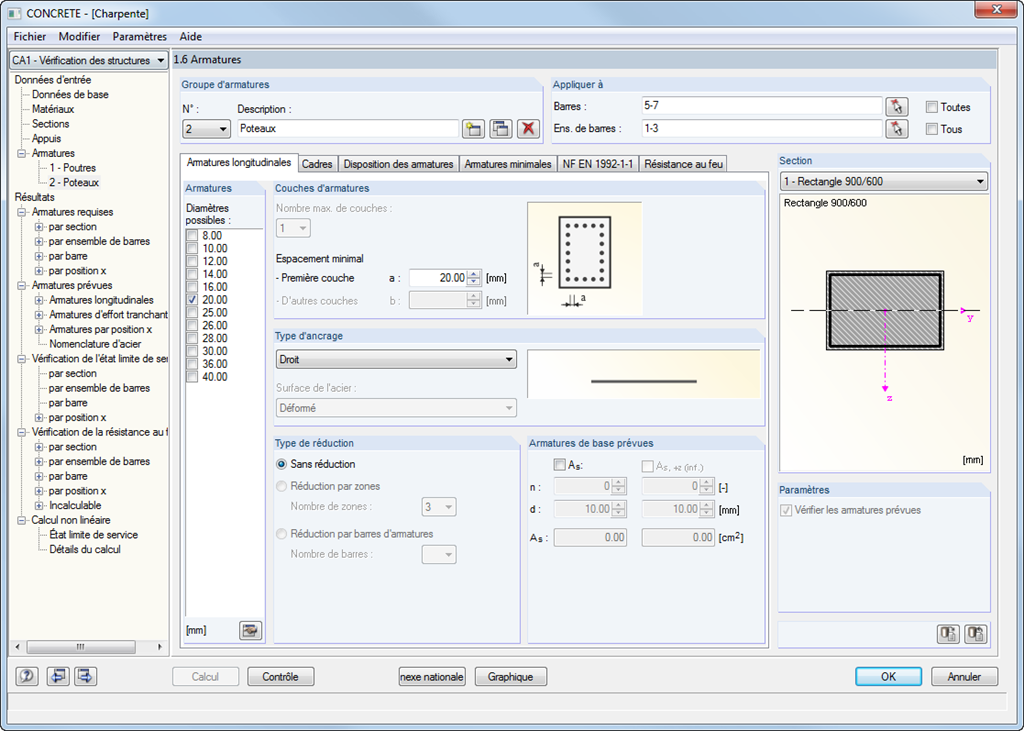Open the Type d'ancrage dropdown showing Droit

tap(395, 359)
